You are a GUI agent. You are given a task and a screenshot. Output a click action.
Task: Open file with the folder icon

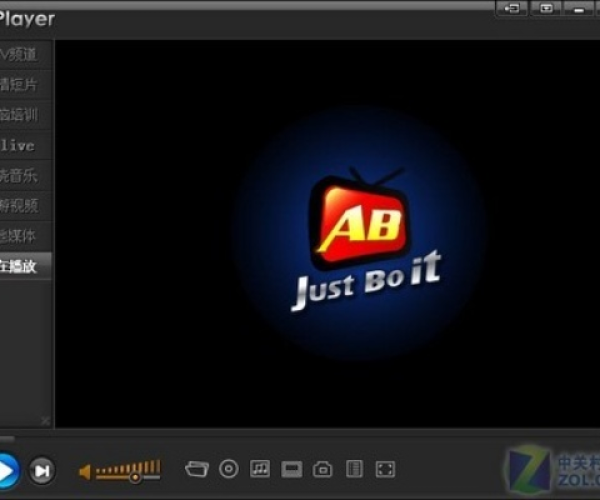197,468
